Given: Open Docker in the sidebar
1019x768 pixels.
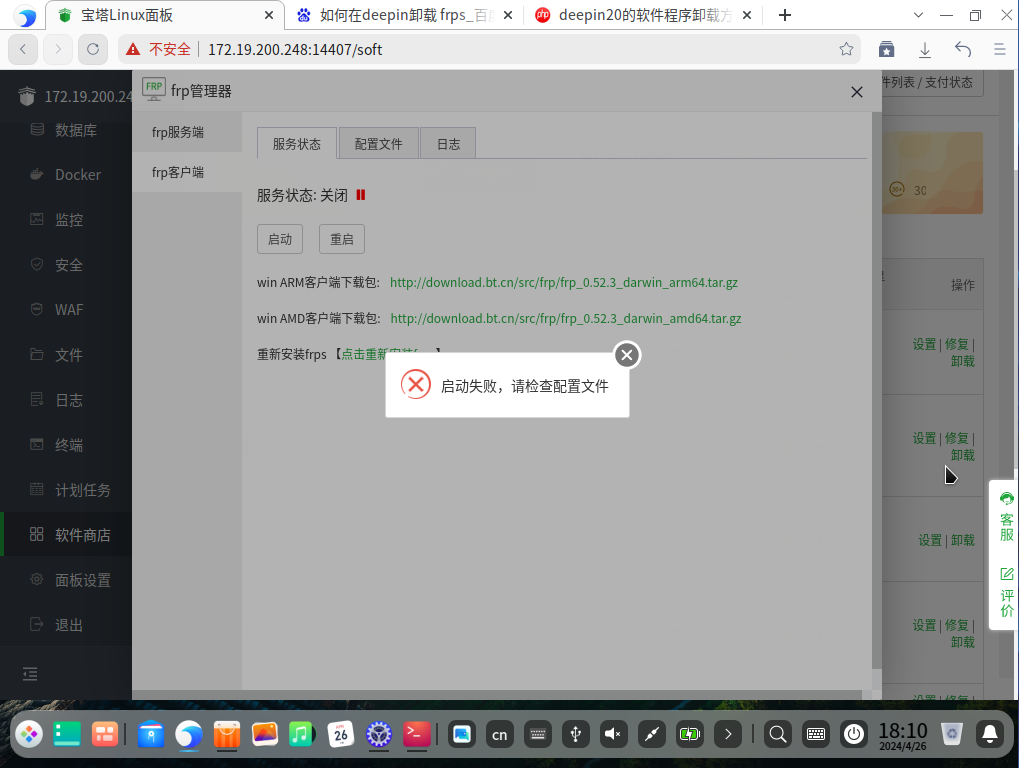Looking at the screenshot, I should [66, 175].
